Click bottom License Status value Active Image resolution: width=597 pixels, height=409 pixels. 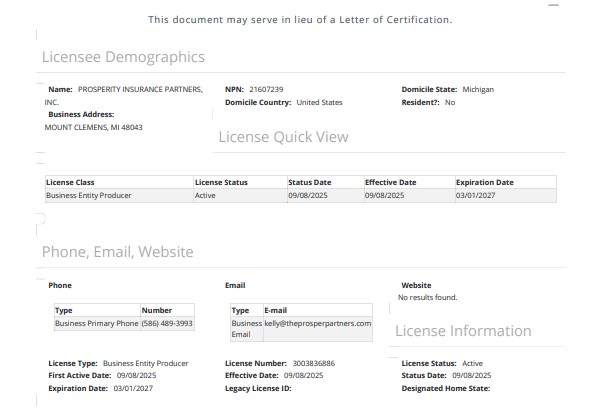472,363
